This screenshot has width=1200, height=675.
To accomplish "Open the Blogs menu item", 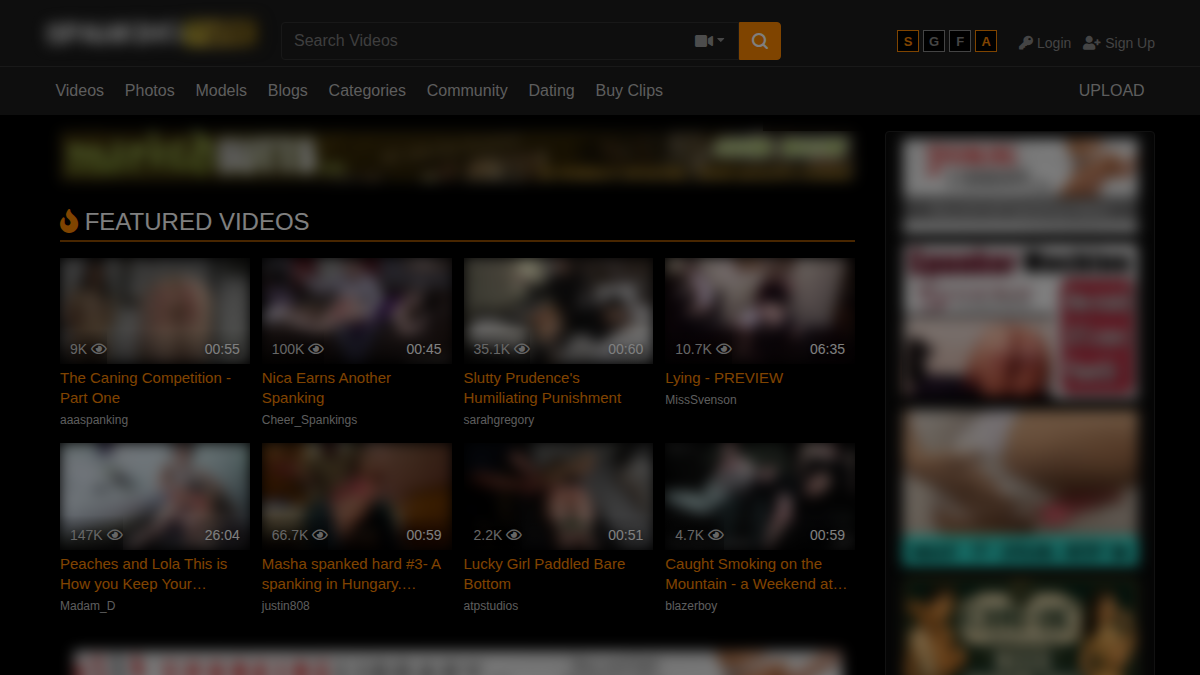I will click(288, 90).
